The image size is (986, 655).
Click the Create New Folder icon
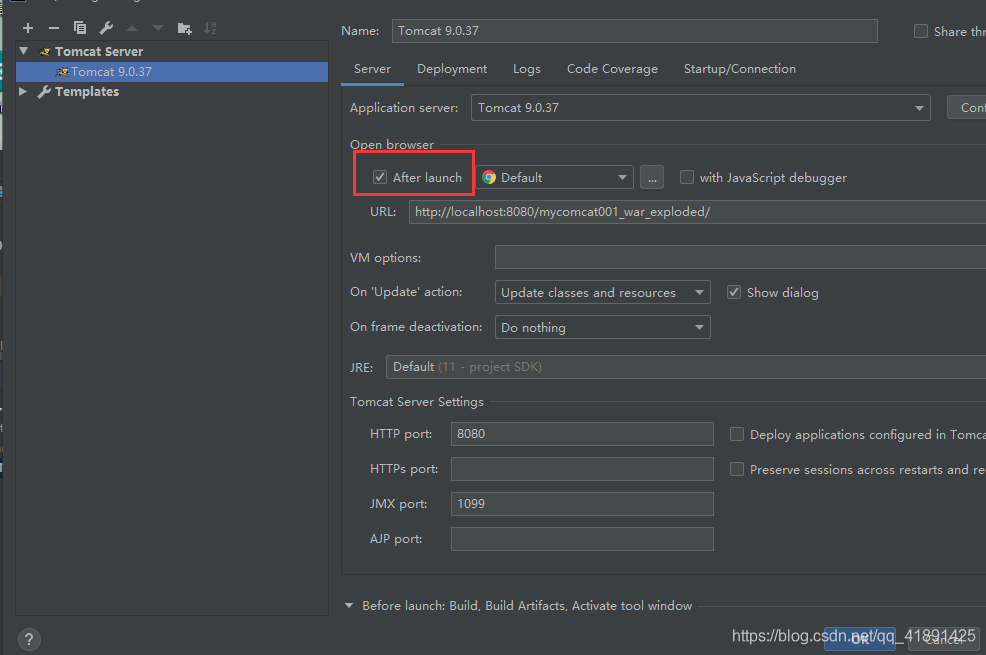[184, 28]
